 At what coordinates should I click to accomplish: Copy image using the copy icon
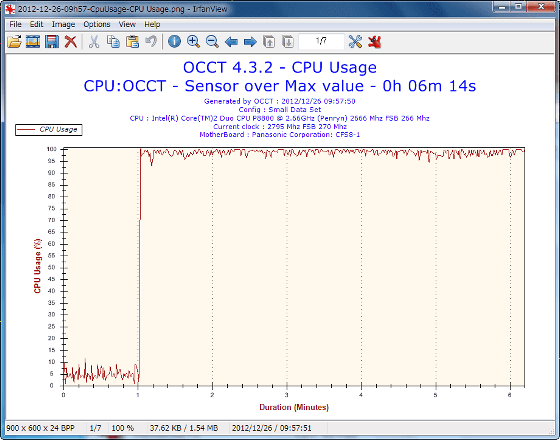(113, 42)
